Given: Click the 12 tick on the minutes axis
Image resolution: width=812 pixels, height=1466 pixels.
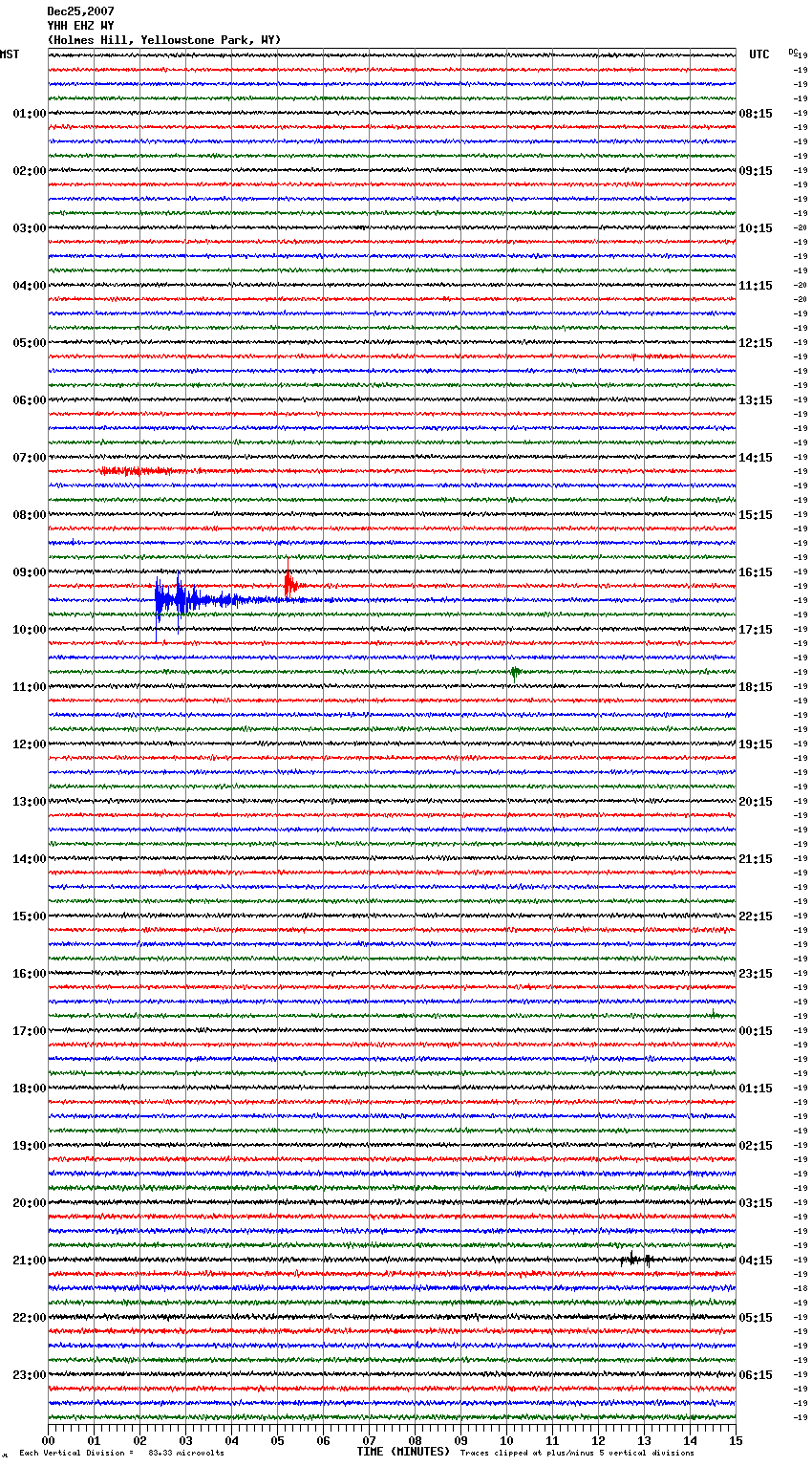Looking at the screenshot, I should click(x=598, y=1440).
